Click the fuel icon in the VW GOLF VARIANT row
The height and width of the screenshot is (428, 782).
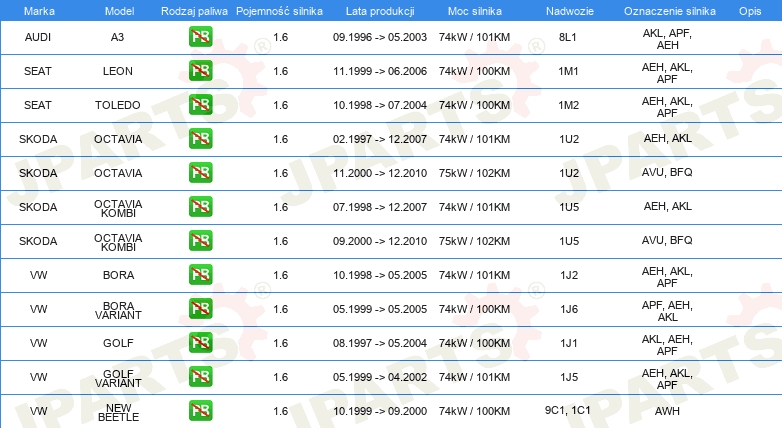pos(200,377)
